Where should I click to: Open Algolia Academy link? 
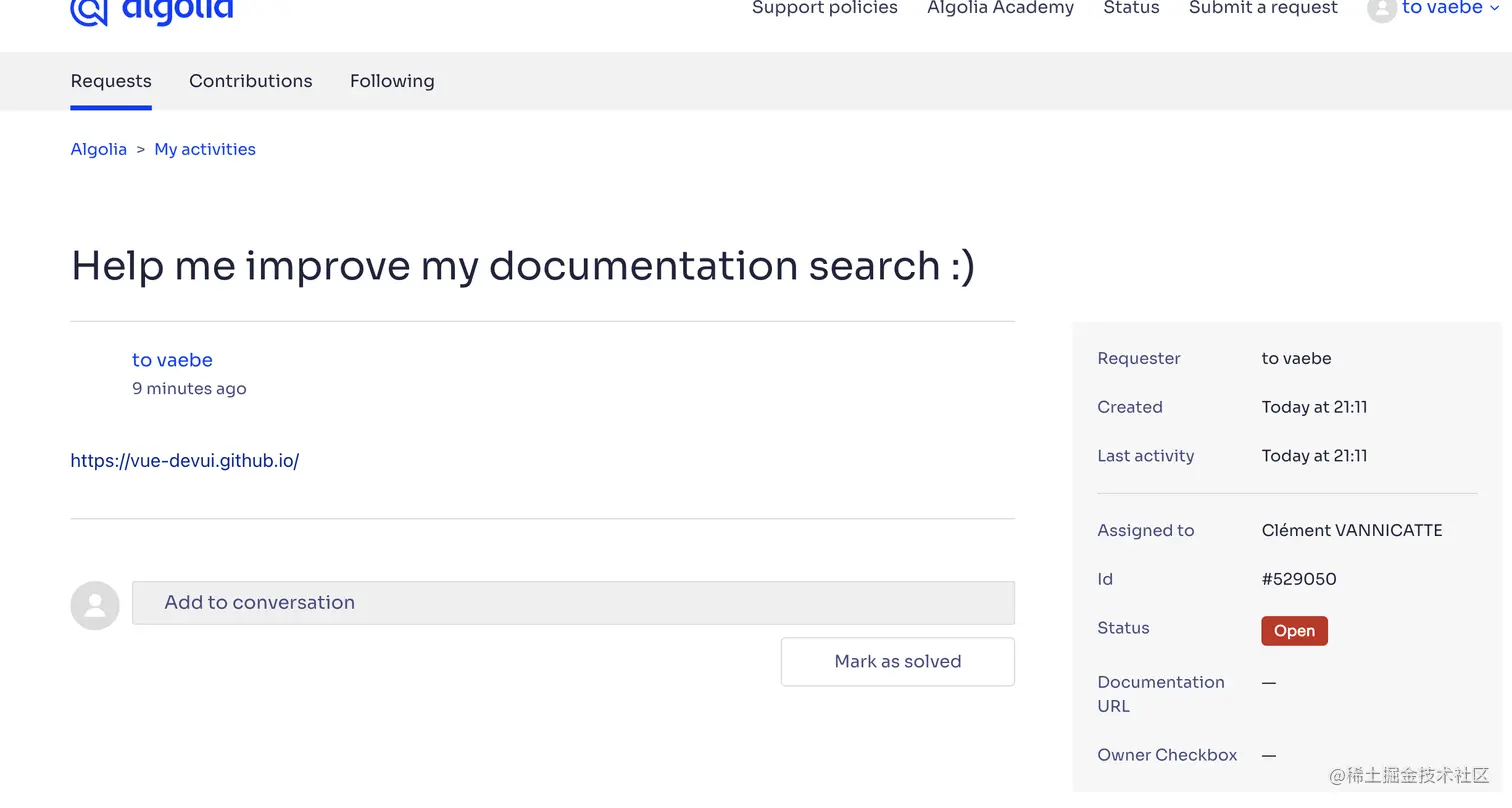(x=1000, y=8)
